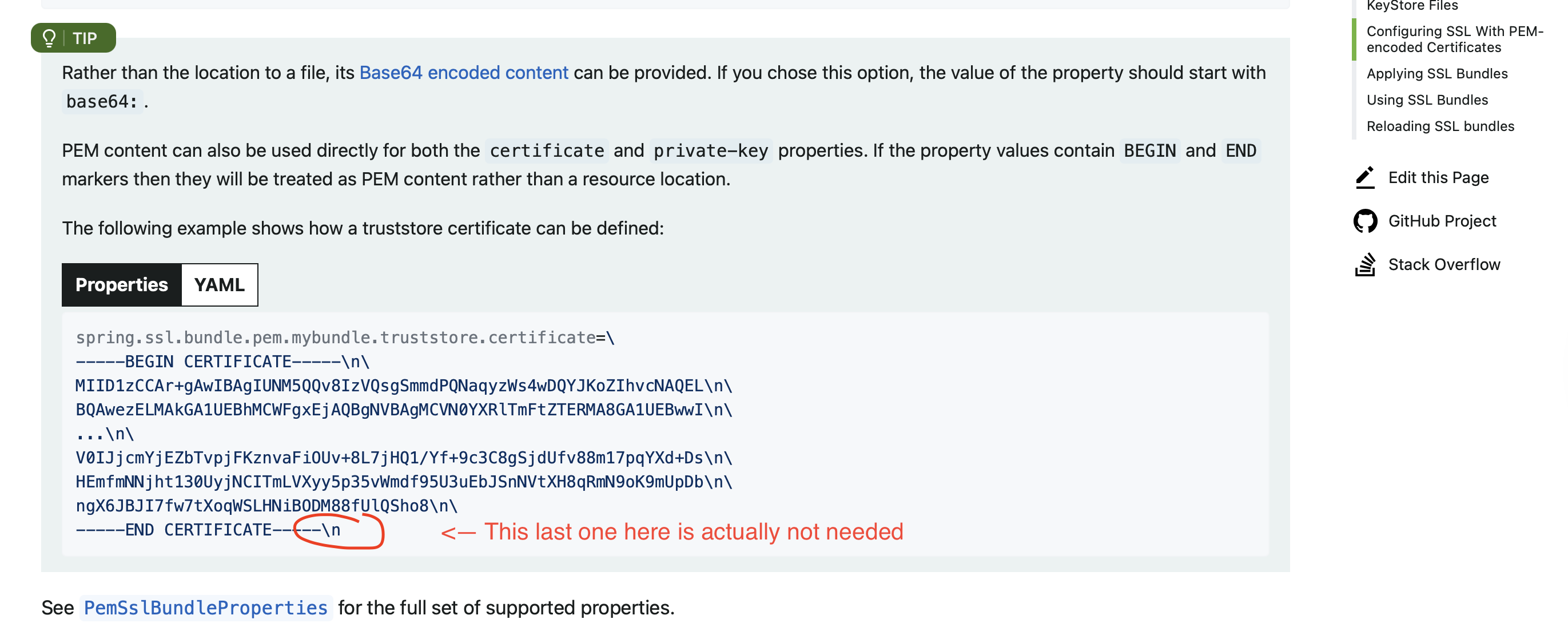Select the Properties tab

pyautogui.click(x=122, y=284)
